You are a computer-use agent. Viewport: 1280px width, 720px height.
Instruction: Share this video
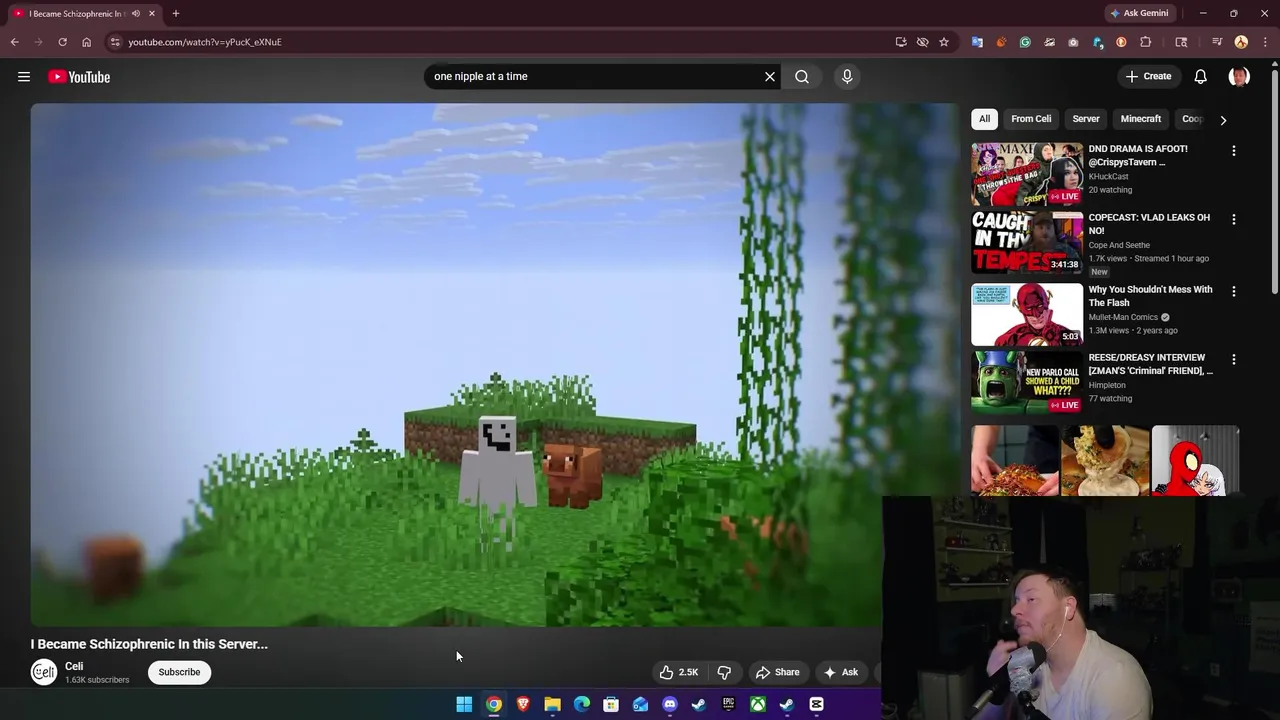[777, 672]
